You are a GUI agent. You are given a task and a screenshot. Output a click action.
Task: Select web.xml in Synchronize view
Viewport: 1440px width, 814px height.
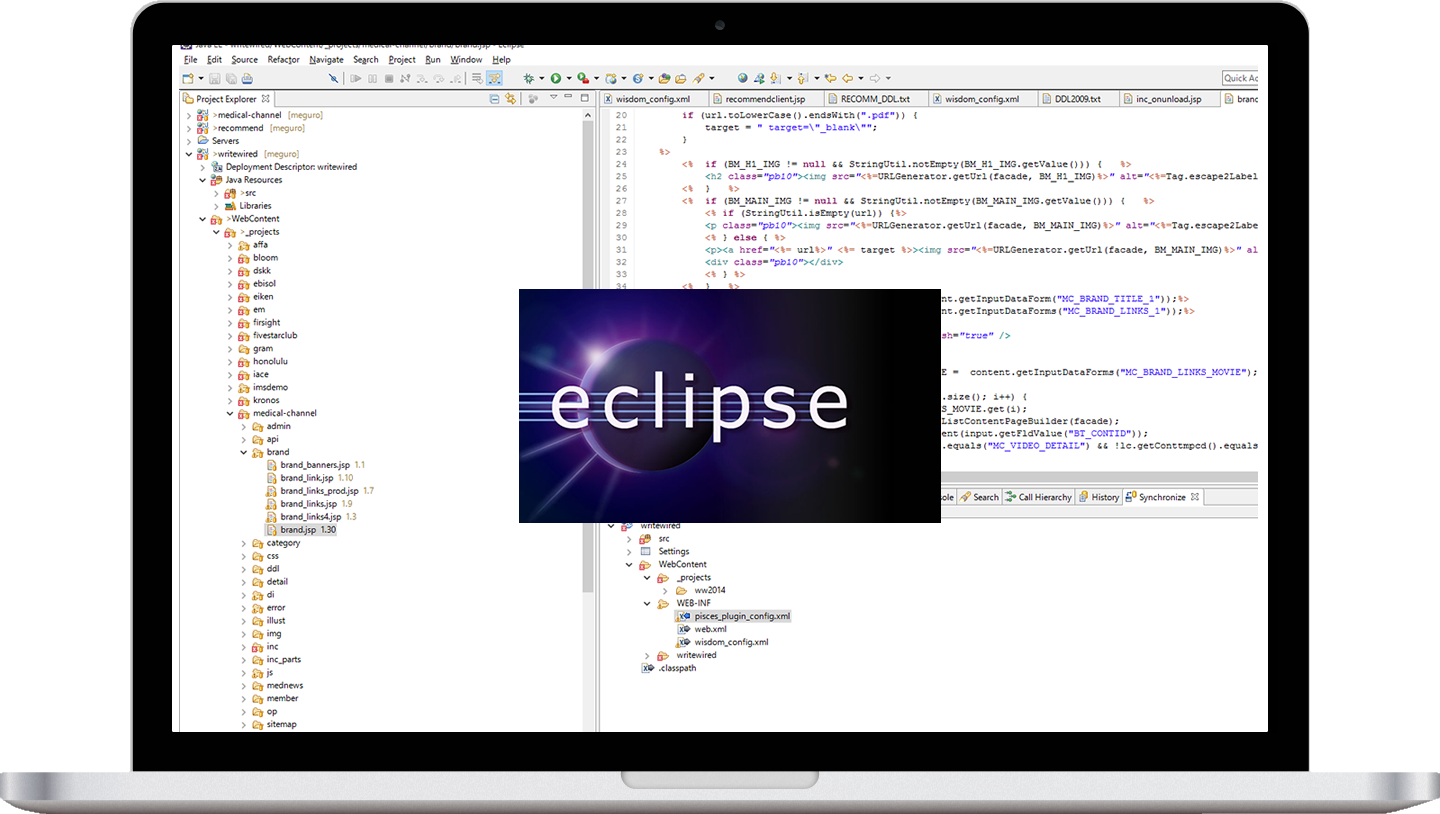point(702,630)
